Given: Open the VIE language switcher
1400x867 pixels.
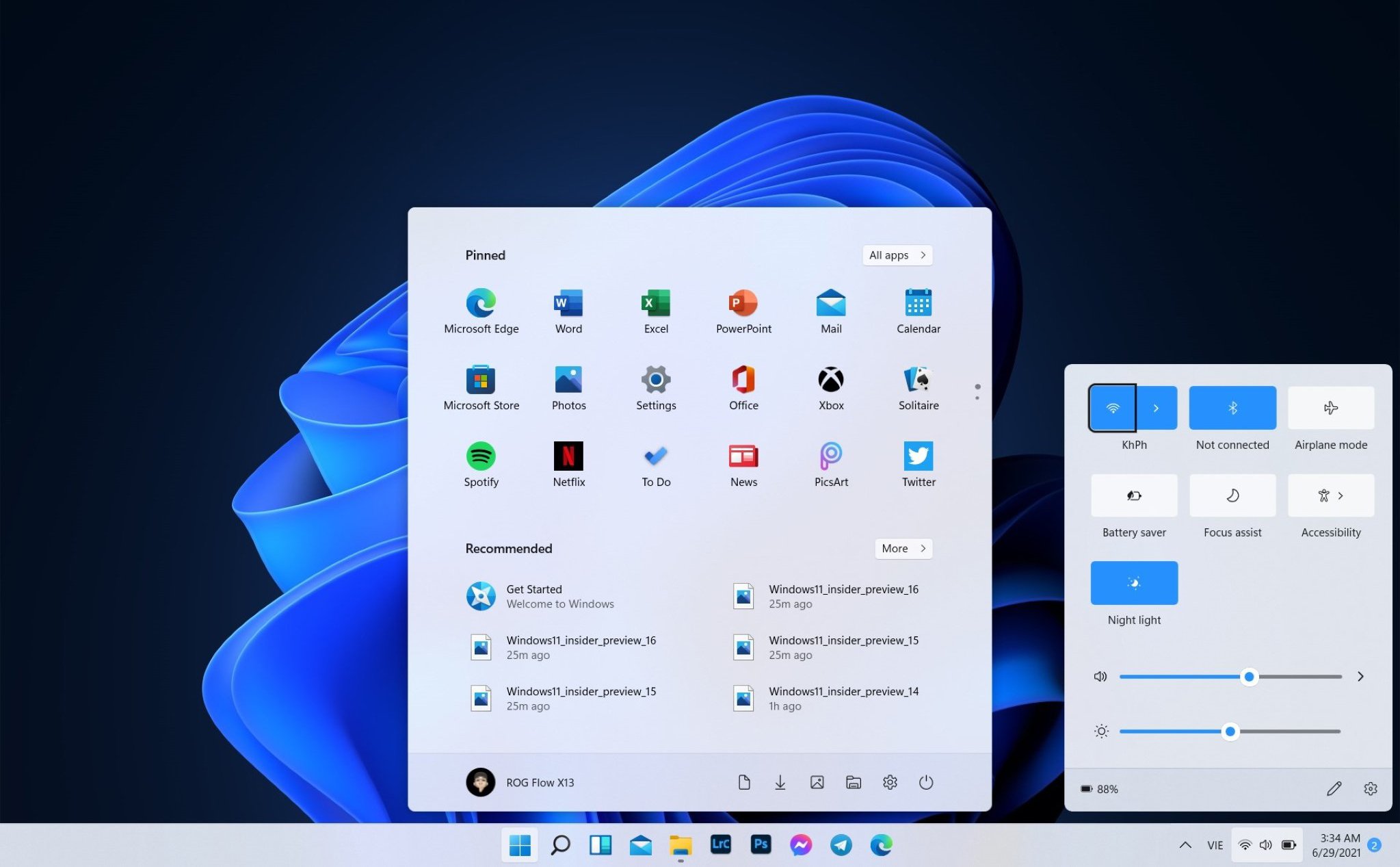Looking at the screenshot, I should click(1214, 844).
